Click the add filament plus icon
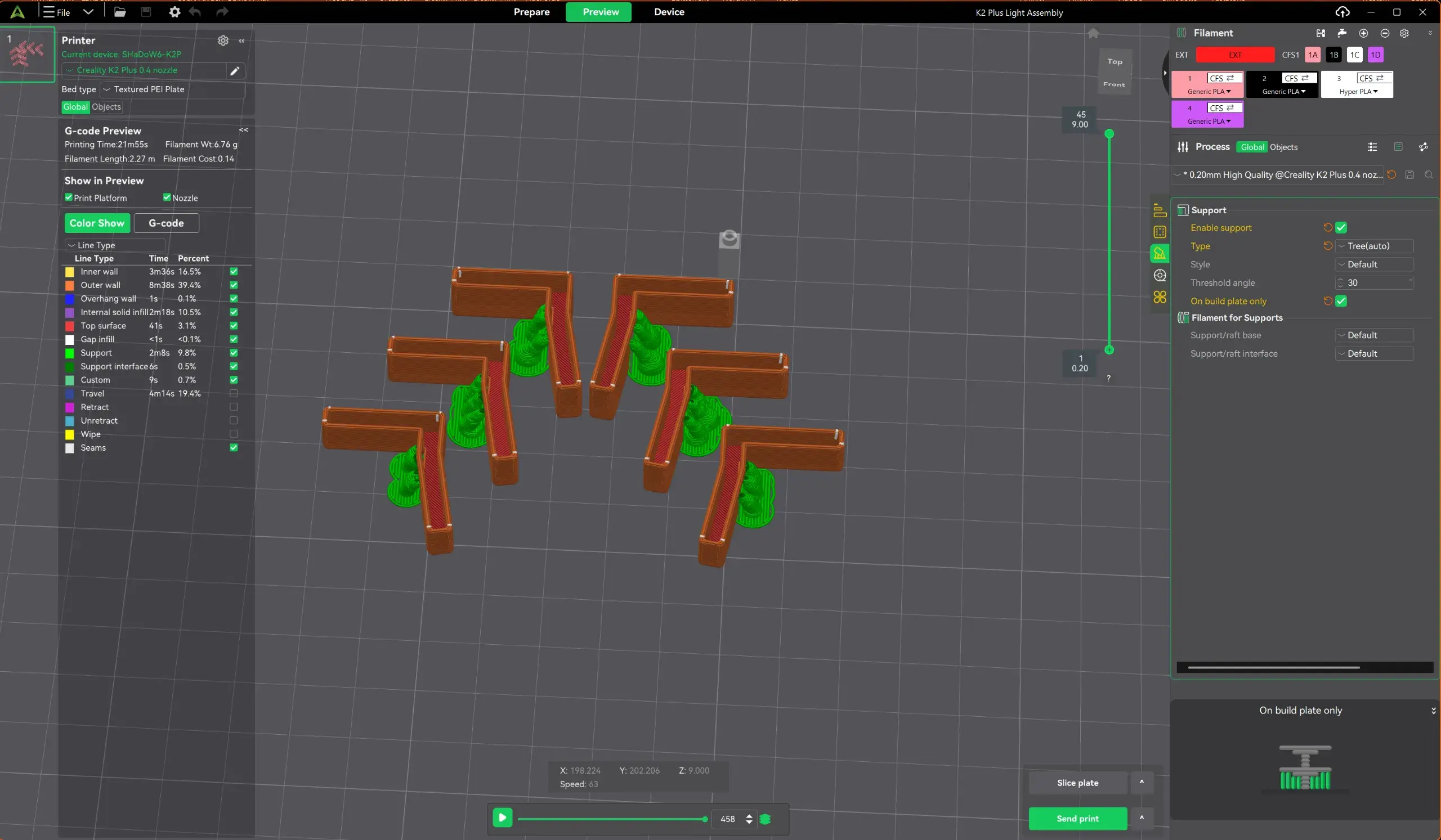The height and width of the screenshot is (840, 1441). (x=1363, y=33)
